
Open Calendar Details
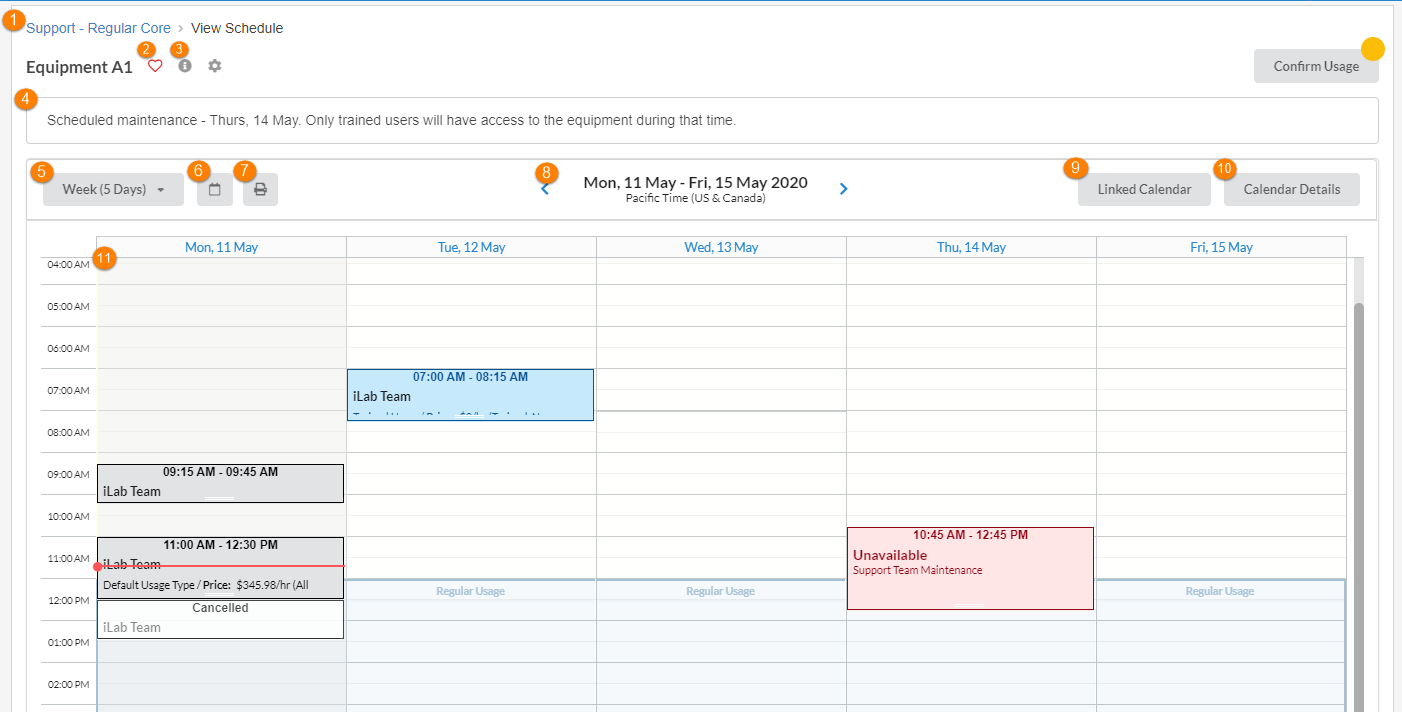tap(1291, 189)
